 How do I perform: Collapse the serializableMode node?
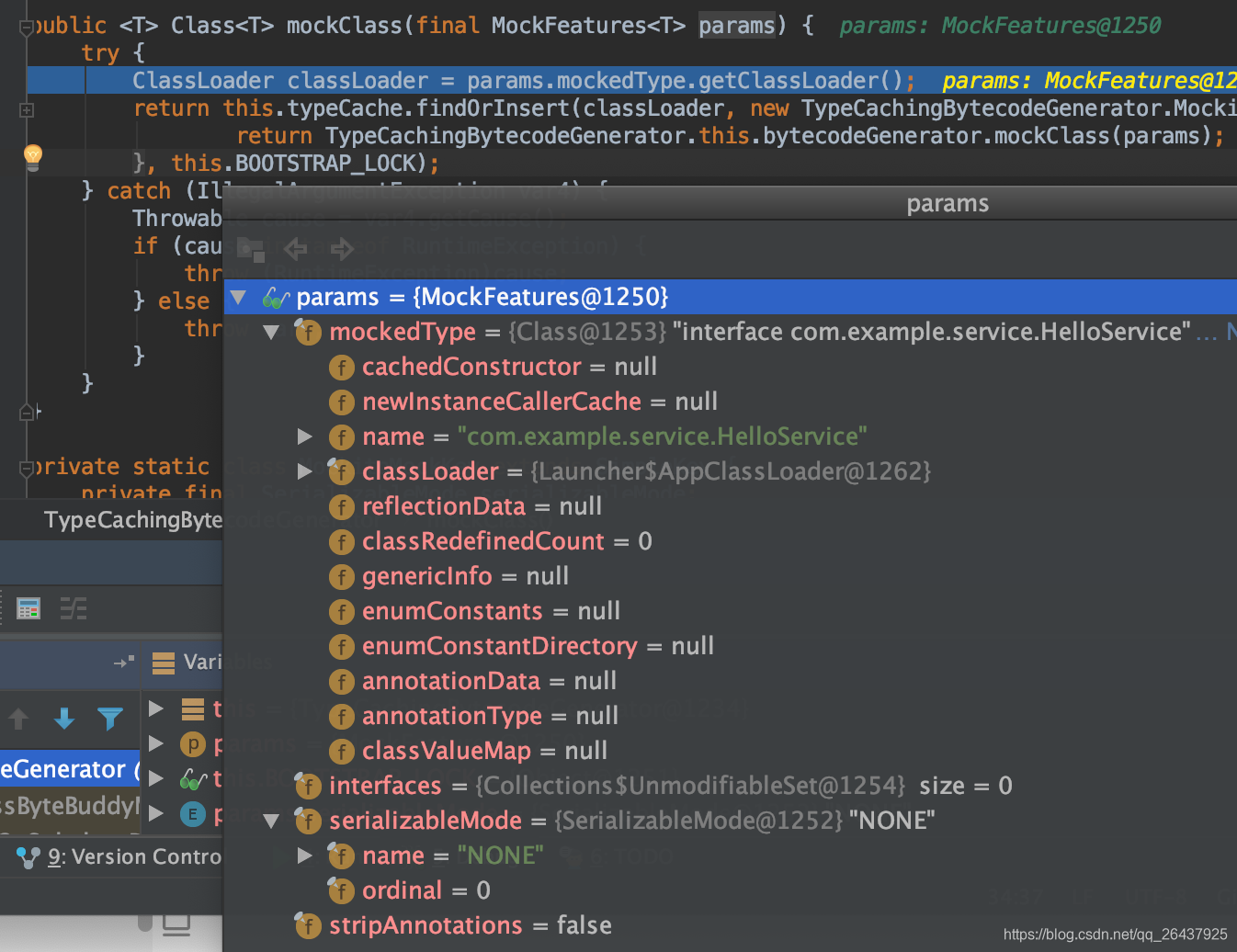click(x=271, y=821)
